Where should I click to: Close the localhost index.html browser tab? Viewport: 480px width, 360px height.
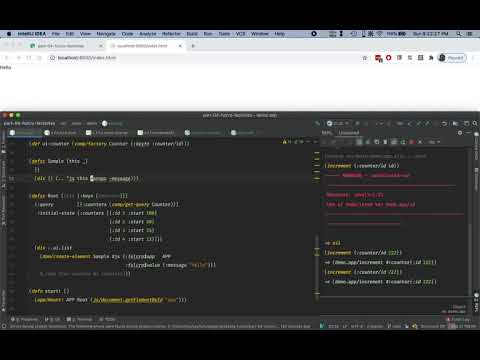tap(180, 46)
